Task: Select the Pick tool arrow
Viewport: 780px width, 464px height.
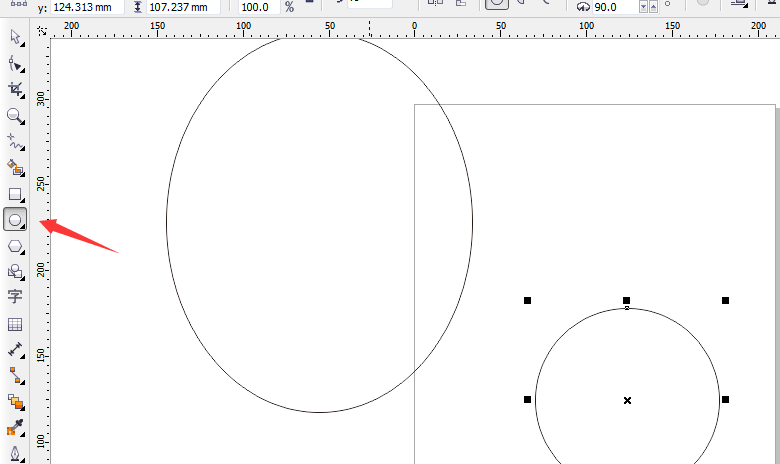Action: pyautogui.click(x=15, y=37)
